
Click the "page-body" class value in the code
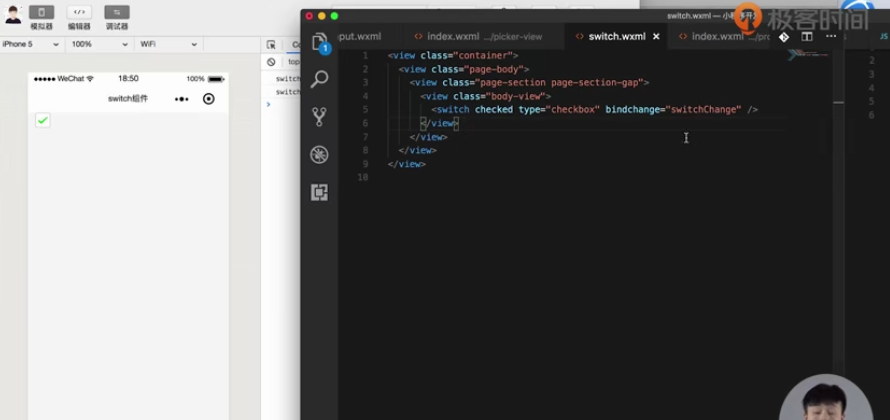point(494,69)
